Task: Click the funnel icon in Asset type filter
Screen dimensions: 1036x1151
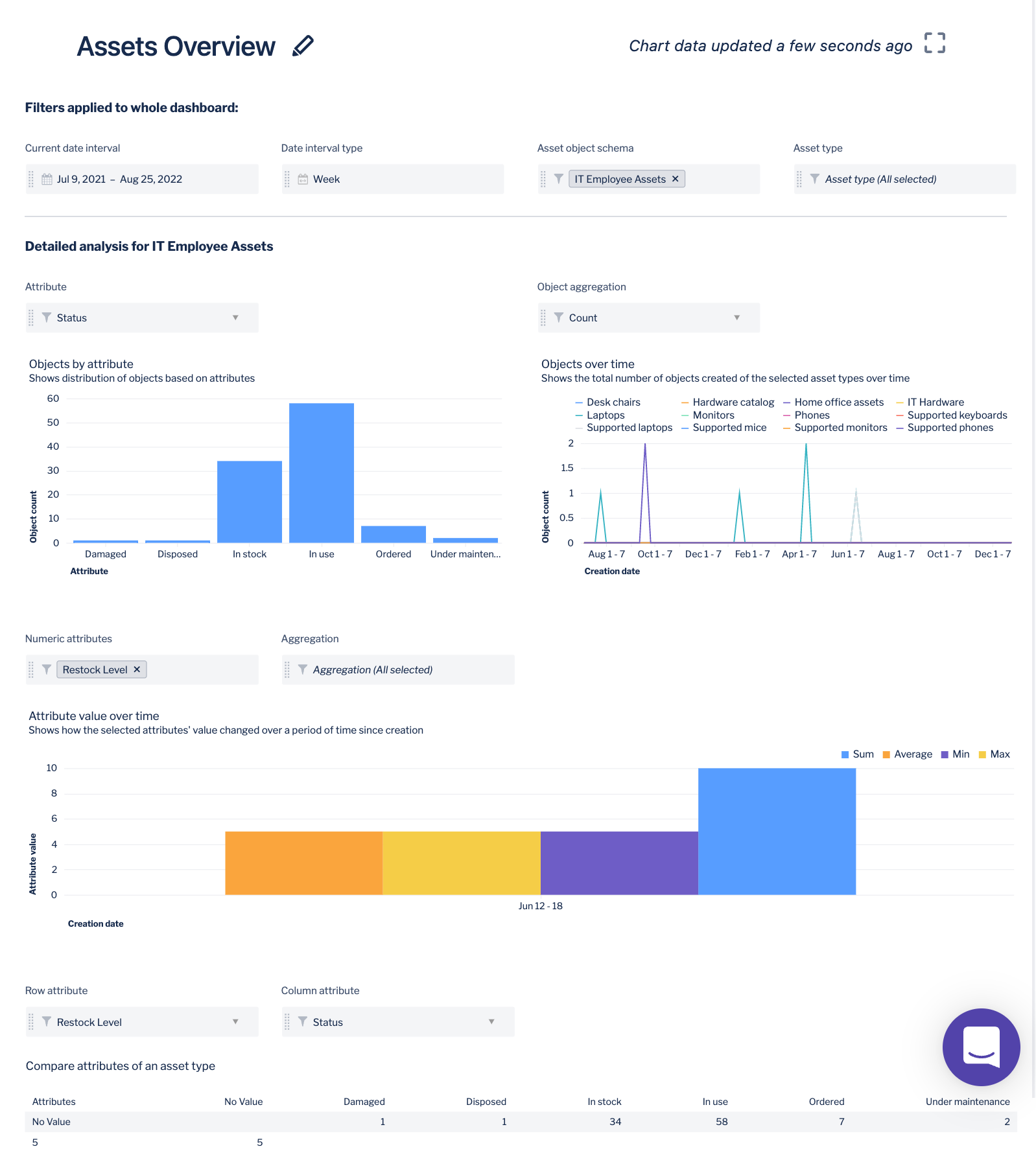Action: click(815, 179)
